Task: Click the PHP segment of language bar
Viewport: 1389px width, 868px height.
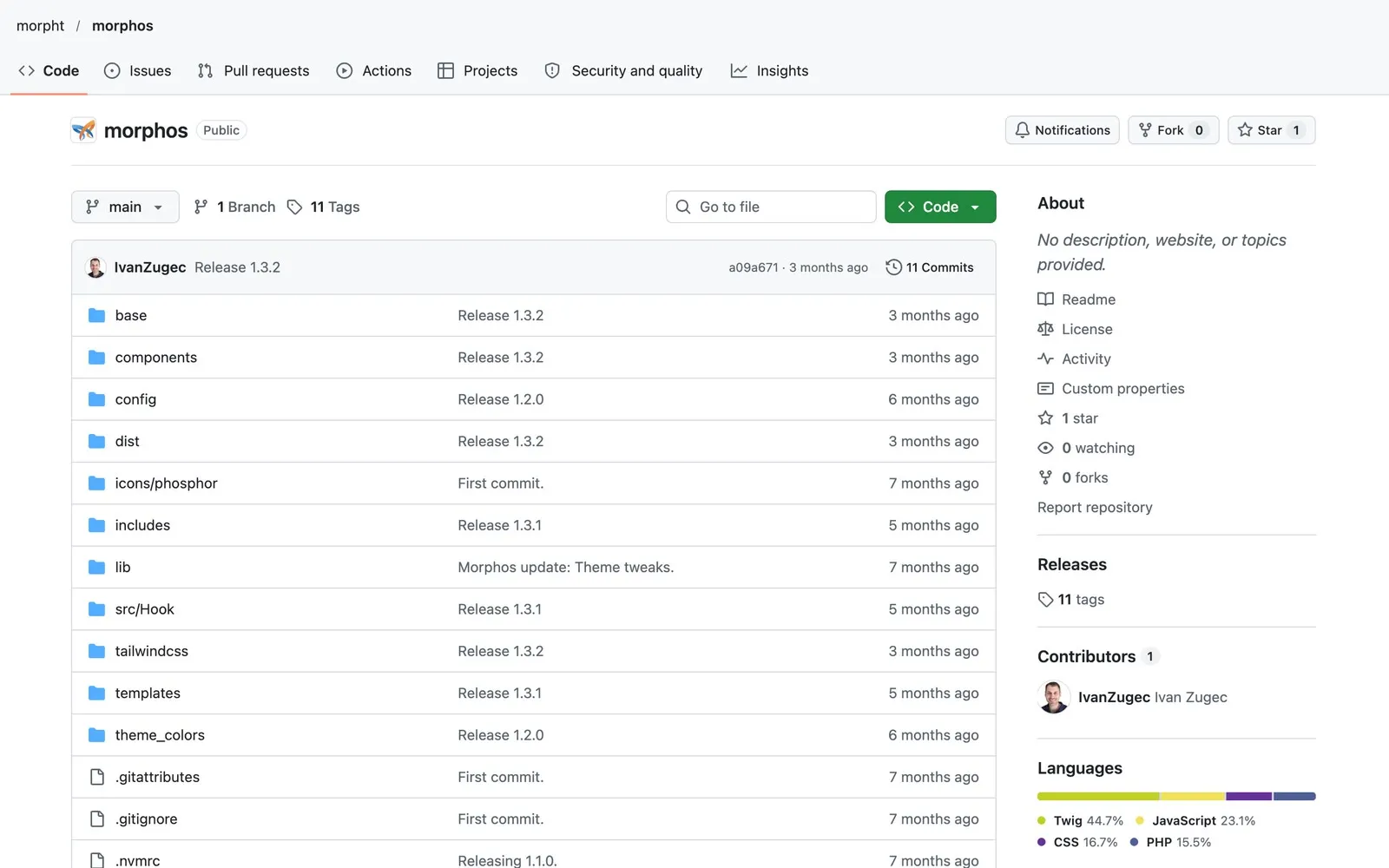Action: click(x=1294, y=796)
